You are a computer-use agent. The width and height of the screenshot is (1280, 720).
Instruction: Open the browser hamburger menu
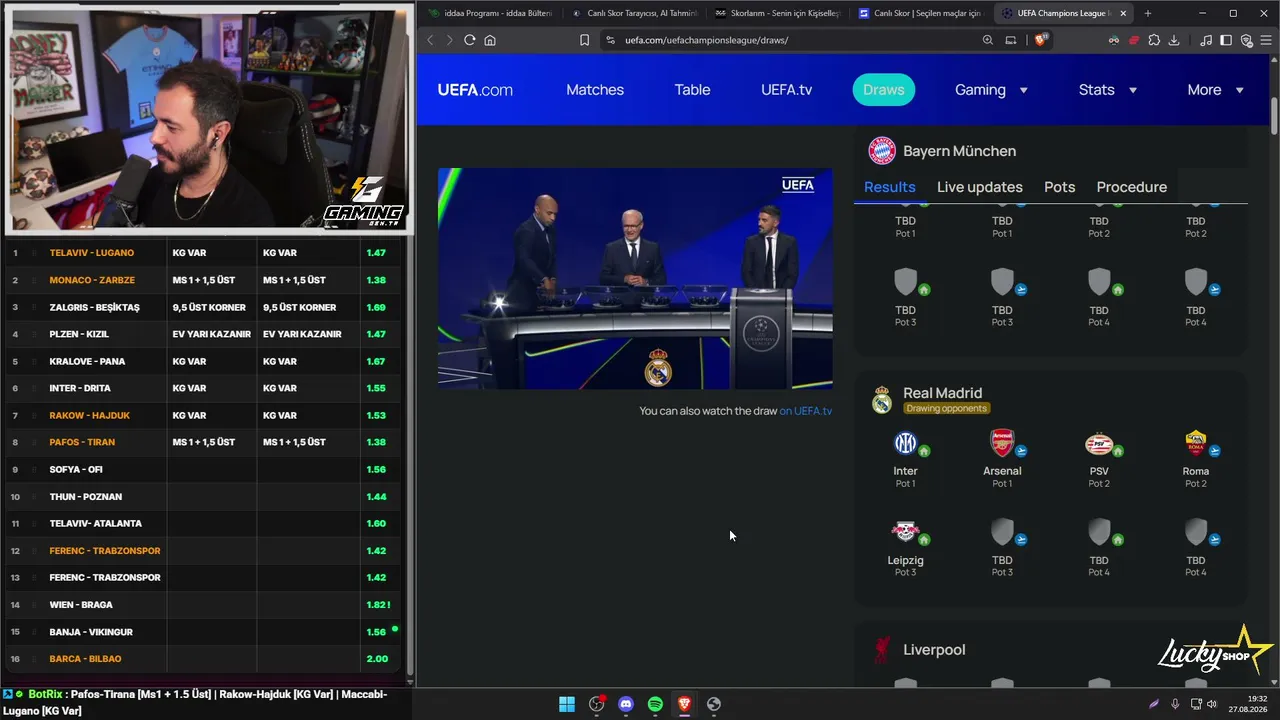pyautogui.click(x=1265, y=40)
